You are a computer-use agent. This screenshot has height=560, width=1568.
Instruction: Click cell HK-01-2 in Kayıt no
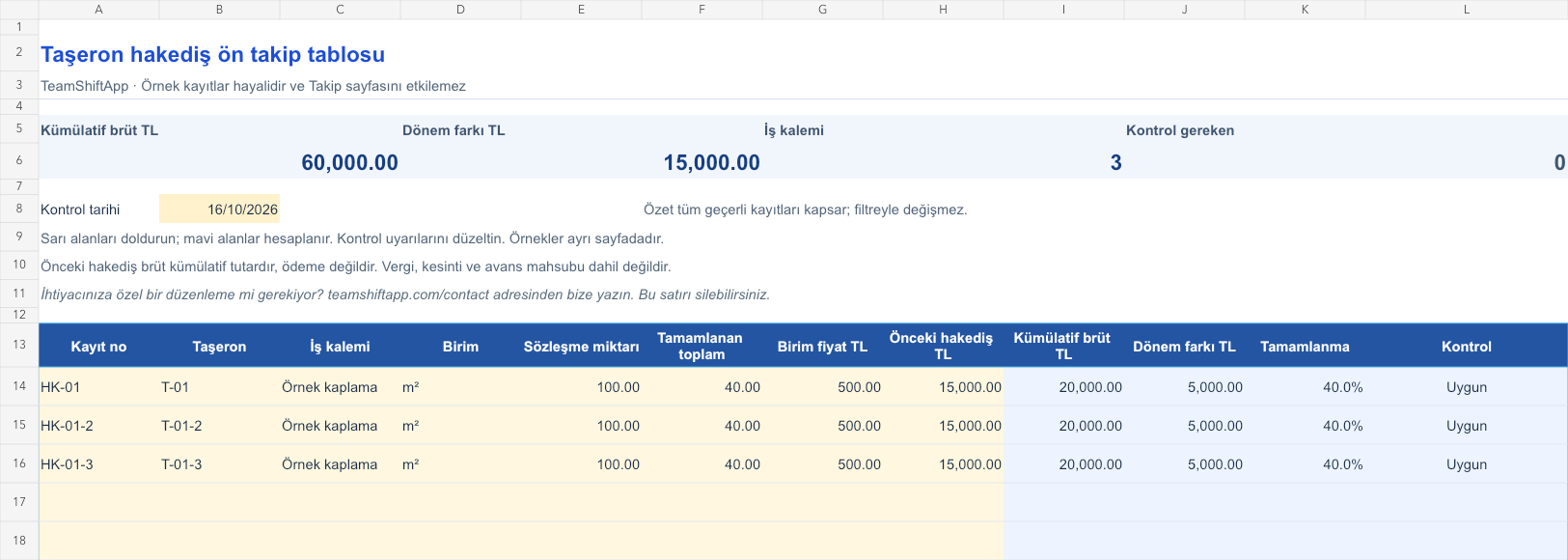point(98,426)
